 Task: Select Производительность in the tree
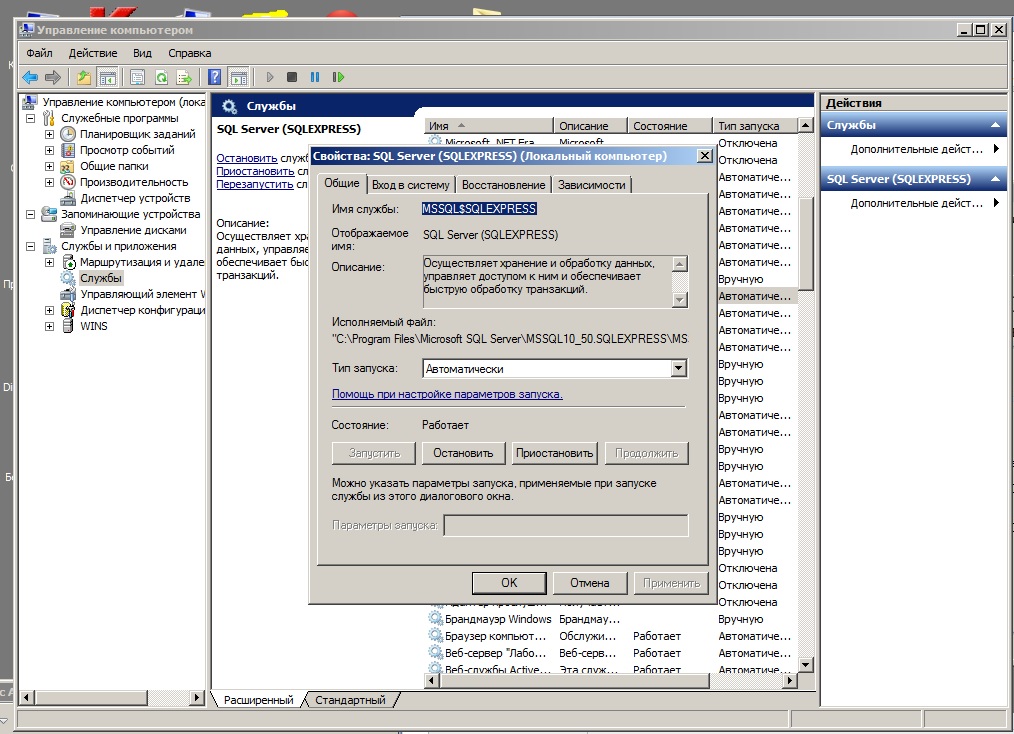tap(134, 182)
